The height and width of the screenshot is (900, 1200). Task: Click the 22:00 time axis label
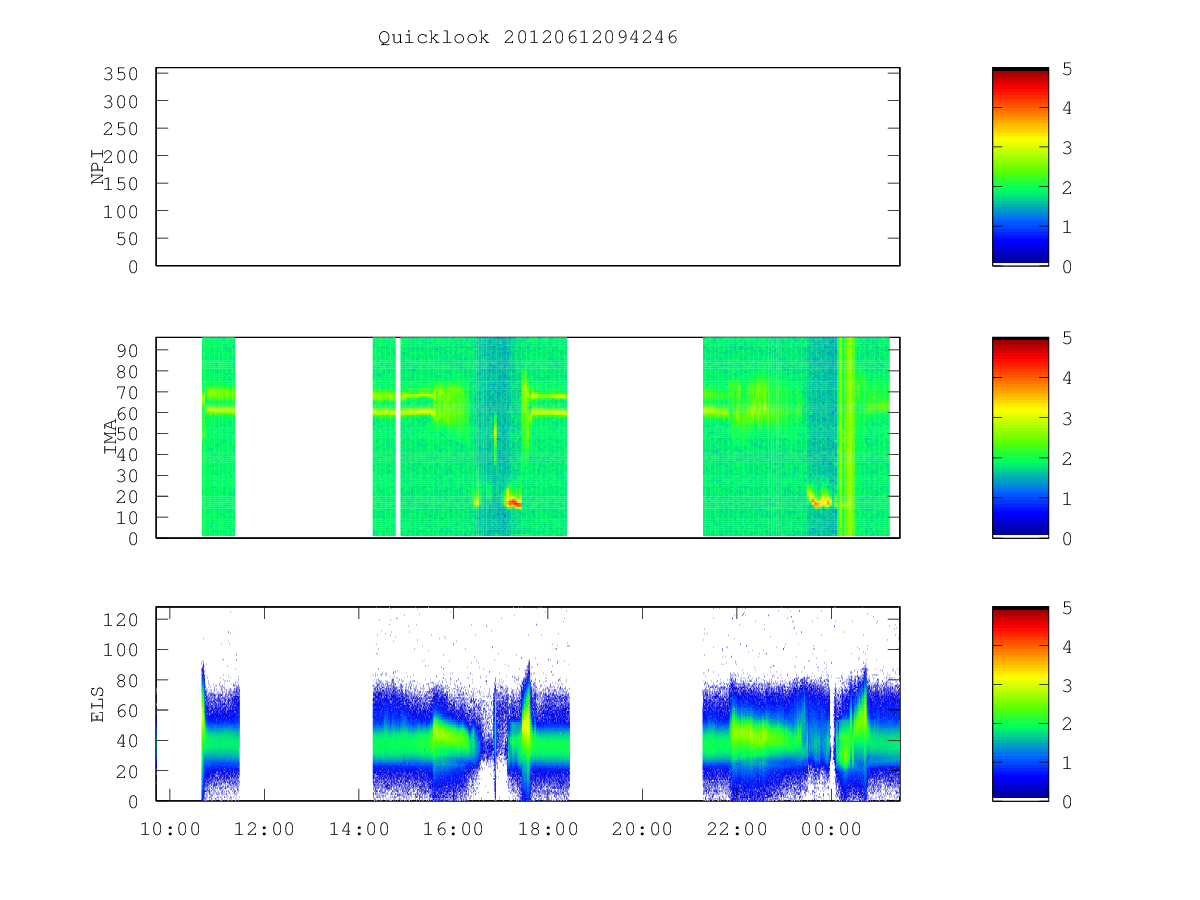click(737, 828)
